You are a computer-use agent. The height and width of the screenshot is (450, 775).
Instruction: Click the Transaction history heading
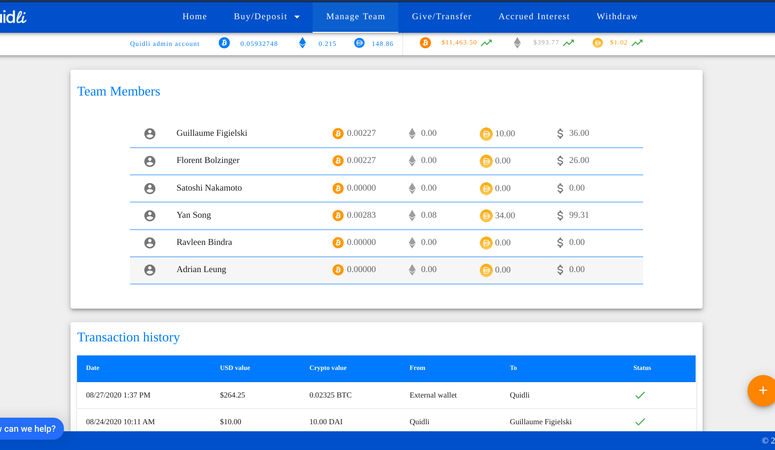(129, 337)
